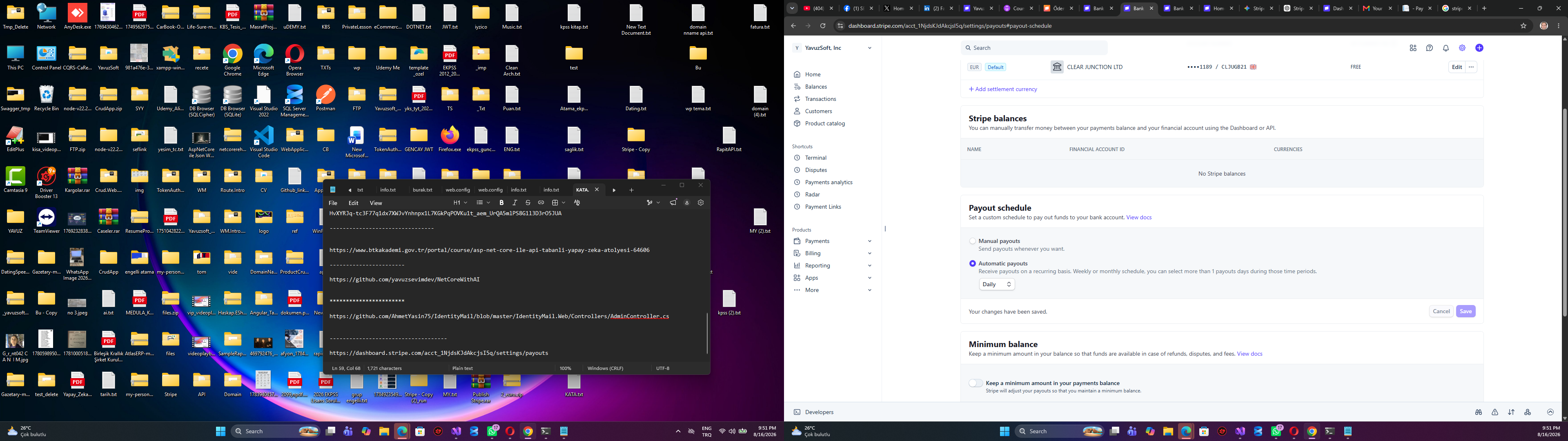The image size is (1568, 441).
Task: Select the Manual payouts option
Action: point(973,241)
